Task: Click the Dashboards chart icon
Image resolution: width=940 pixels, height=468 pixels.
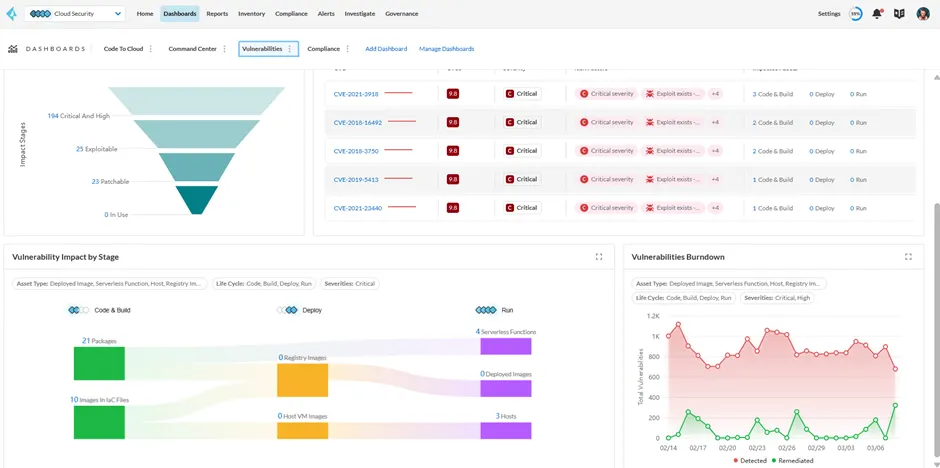Action: (x=13, y=49)
